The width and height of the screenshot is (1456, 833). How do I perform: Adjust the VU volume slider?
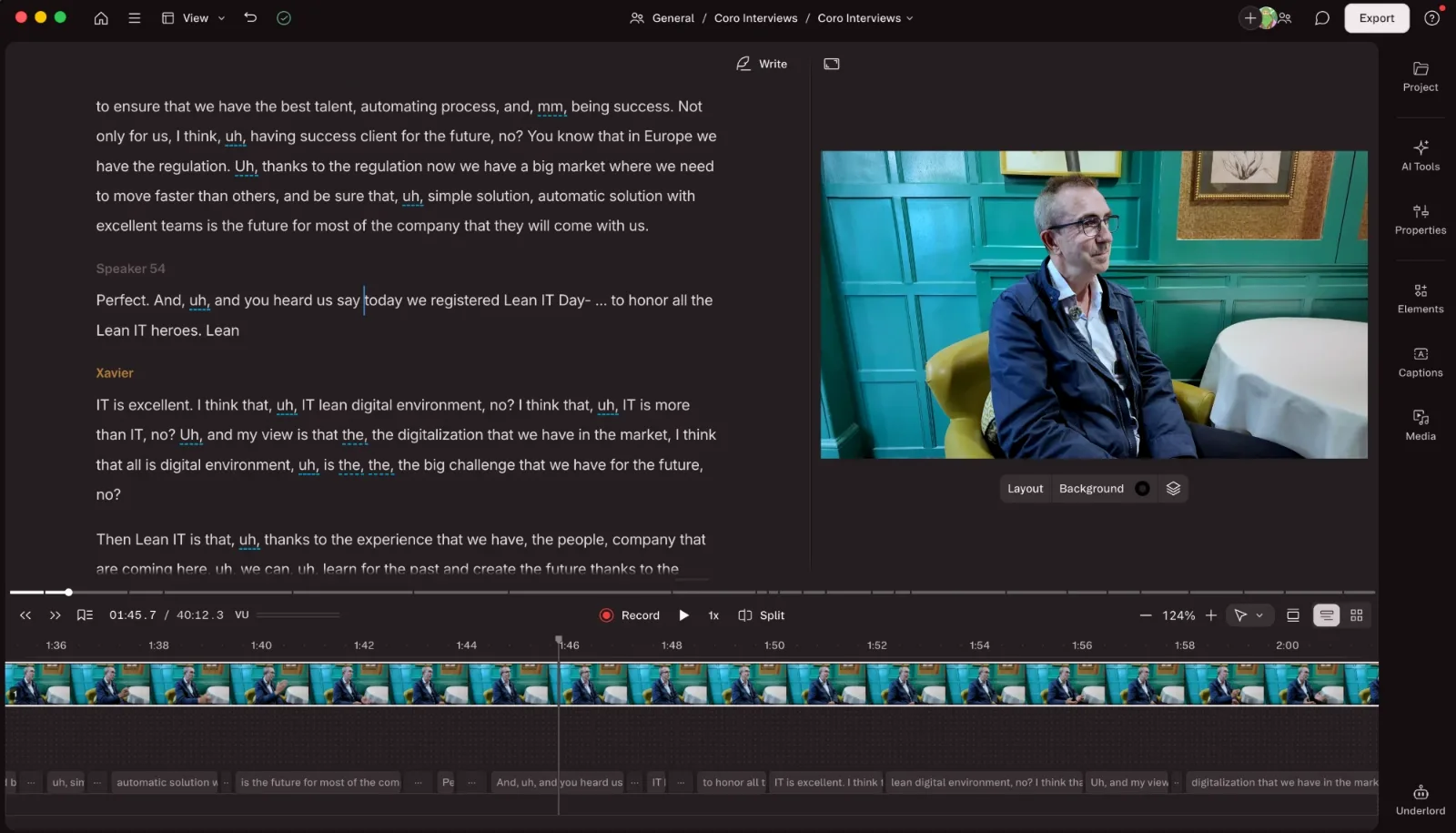298,615
